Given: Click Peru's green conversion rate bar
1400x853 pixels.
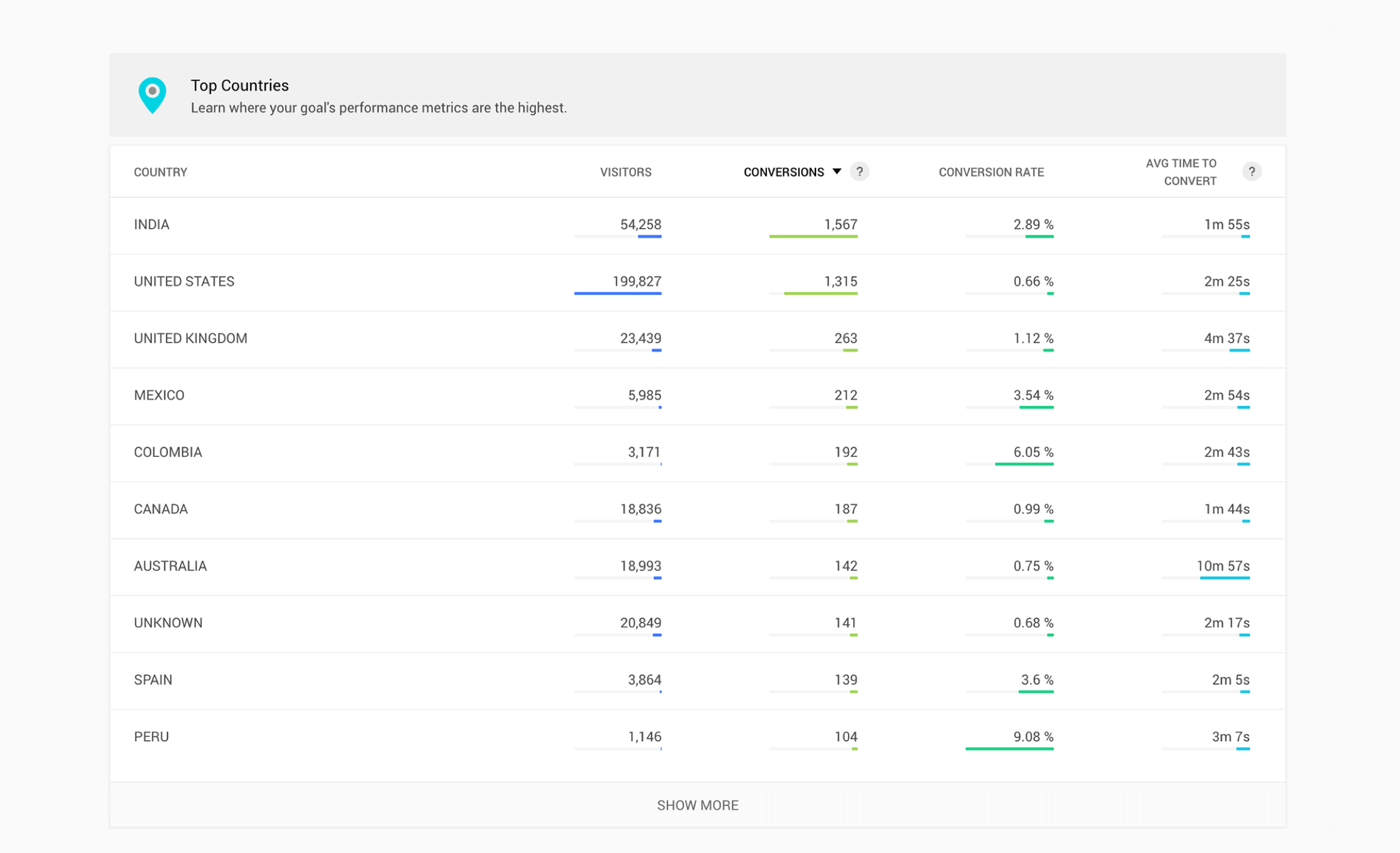Looking at the screenshot, I should (x=1009, y=748).
